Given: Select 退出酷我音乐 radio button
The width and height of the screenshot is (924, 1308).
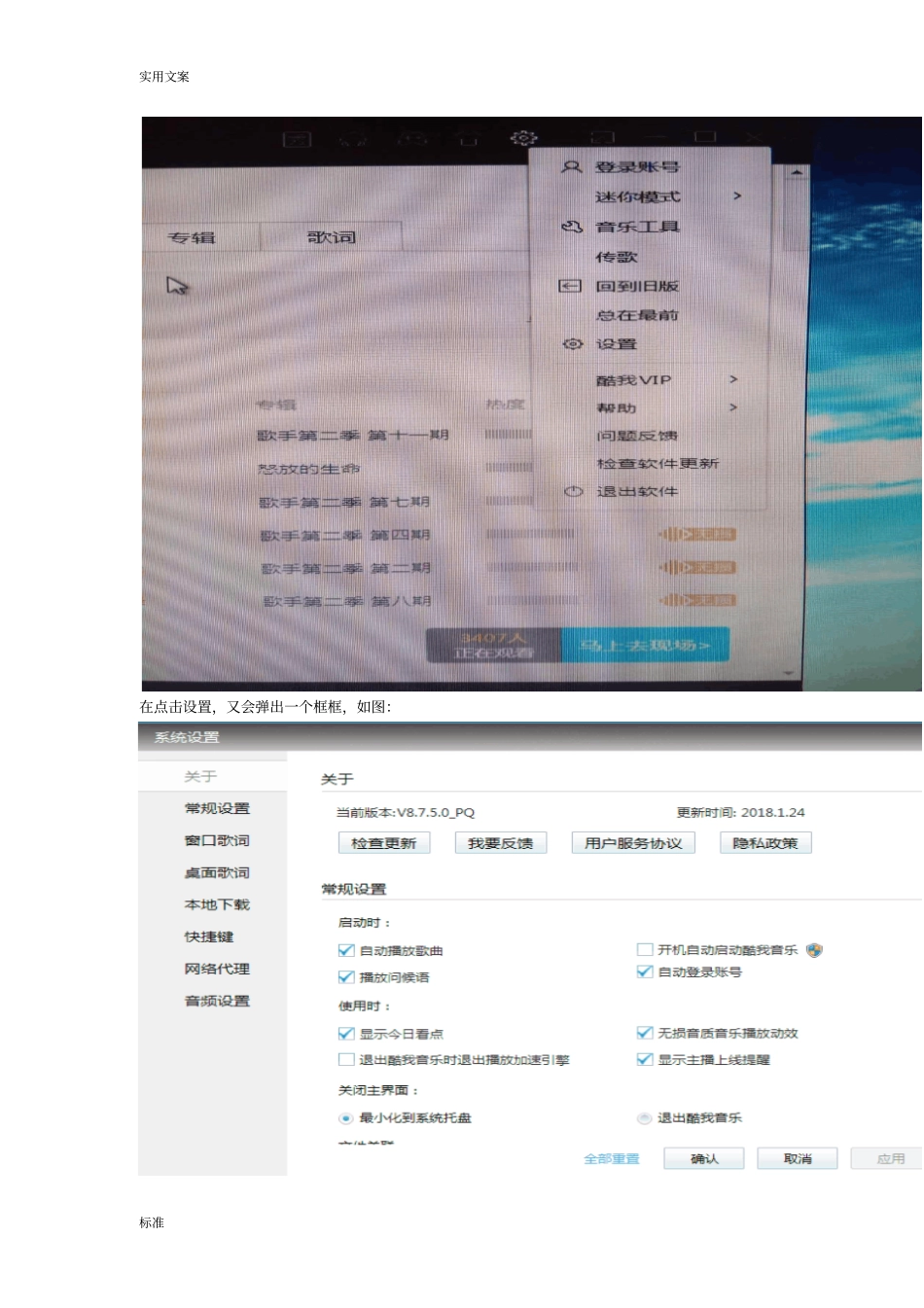Looking at the screenshot, I should (644, 1118).
